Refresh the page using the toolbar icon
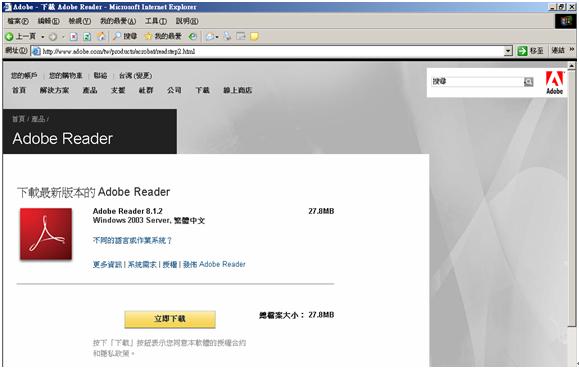579x370 pixels. 87,36
